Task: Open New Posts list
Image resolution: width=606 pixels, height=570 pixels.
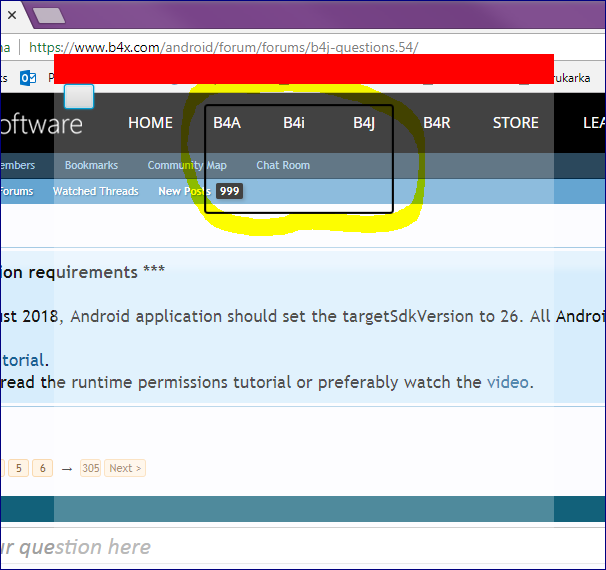Action: point(184,191)
